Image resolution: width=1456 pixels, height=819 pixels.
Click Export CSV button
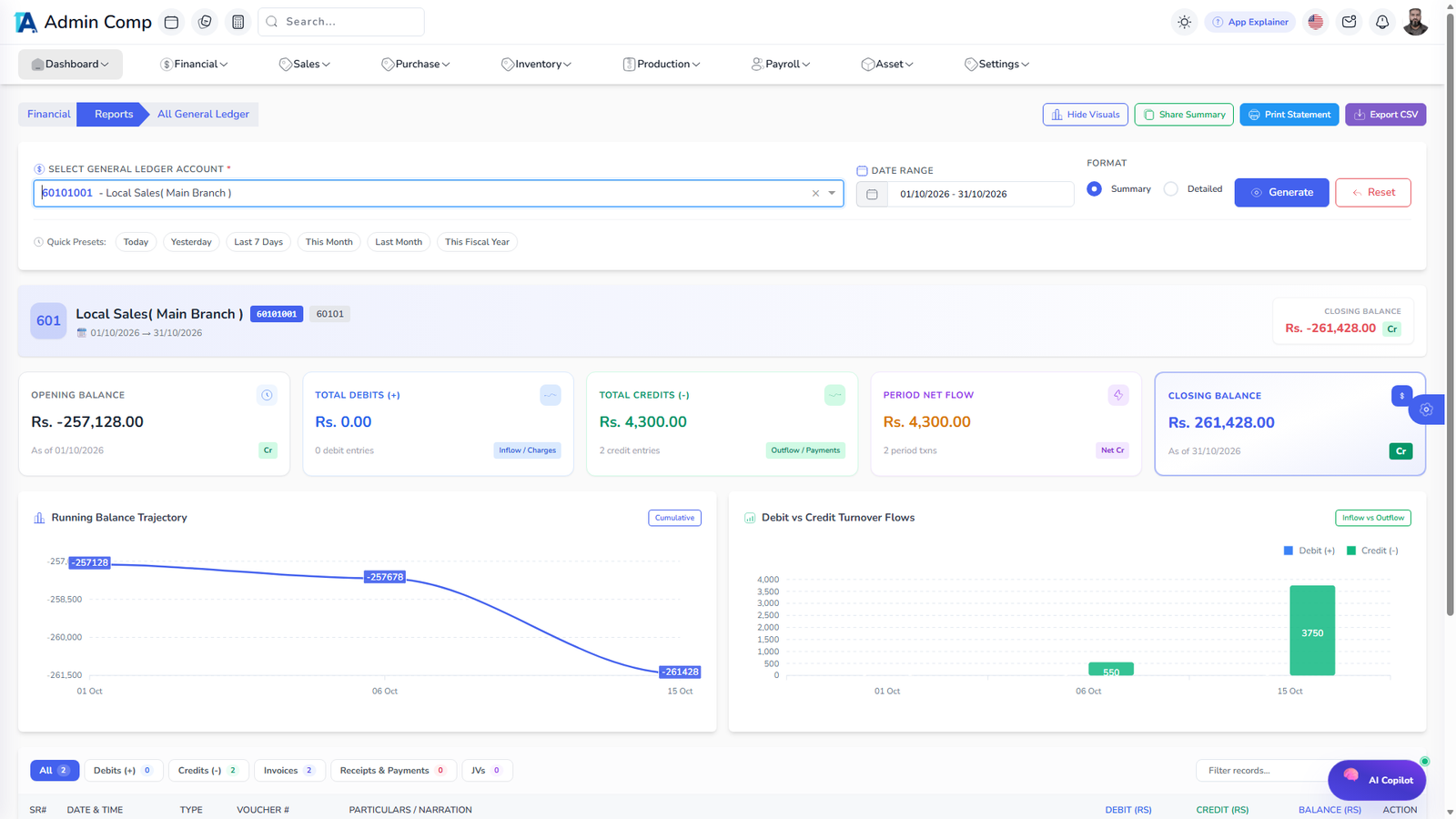(x=1385, y=115)
